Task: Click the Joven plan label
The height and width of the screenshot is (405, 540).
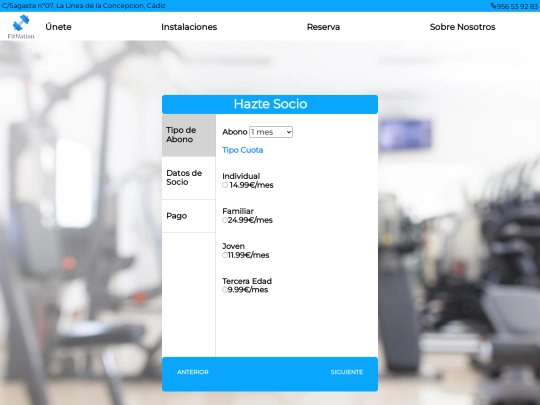Action: click(233, 246)
